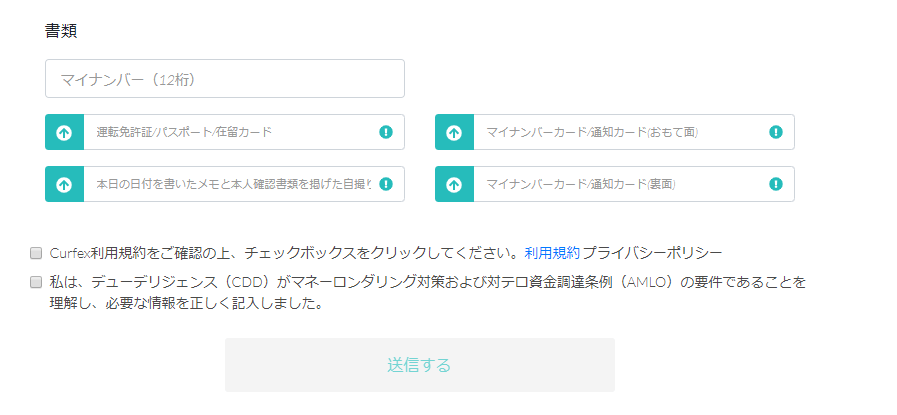Click info exclamation icon in おもて面 field
Image resolution: width=897 pixels, height=415 pixels.
coord(776,132)
